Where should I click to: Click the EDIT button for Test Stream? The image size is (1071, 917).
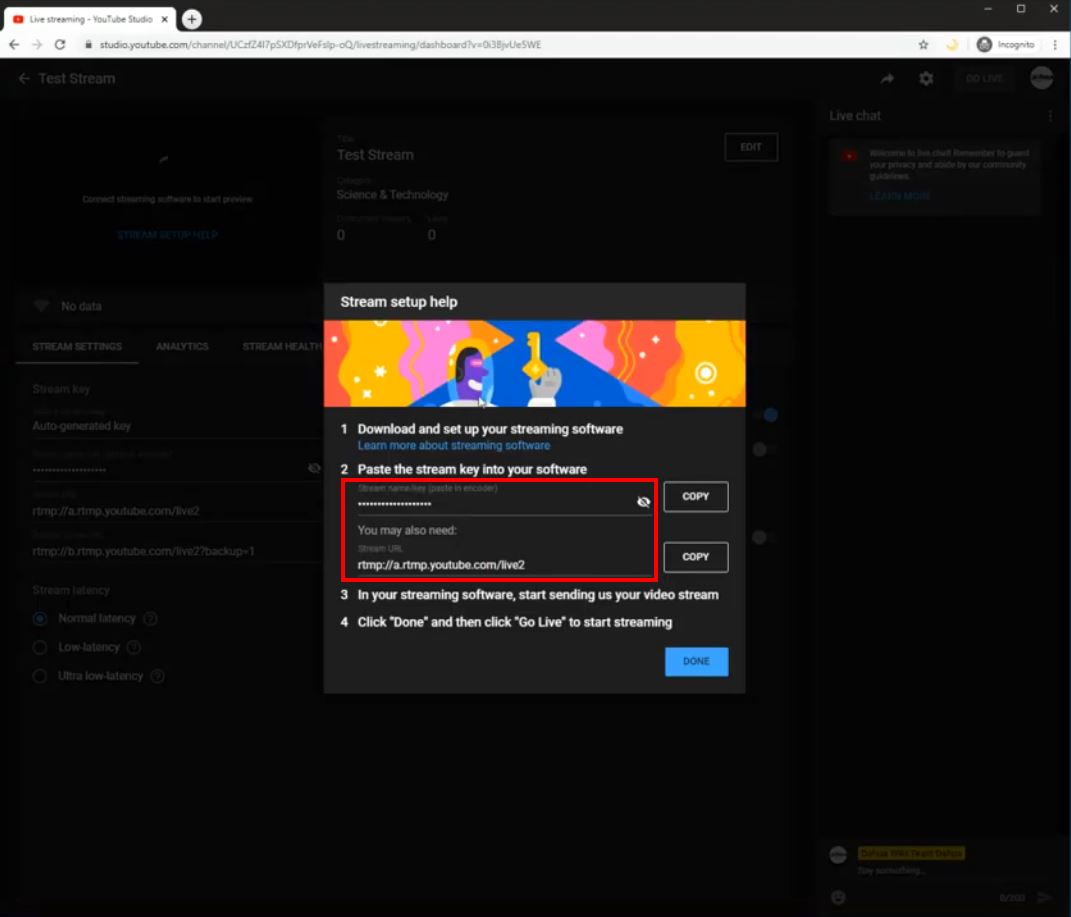coord(751,147)
